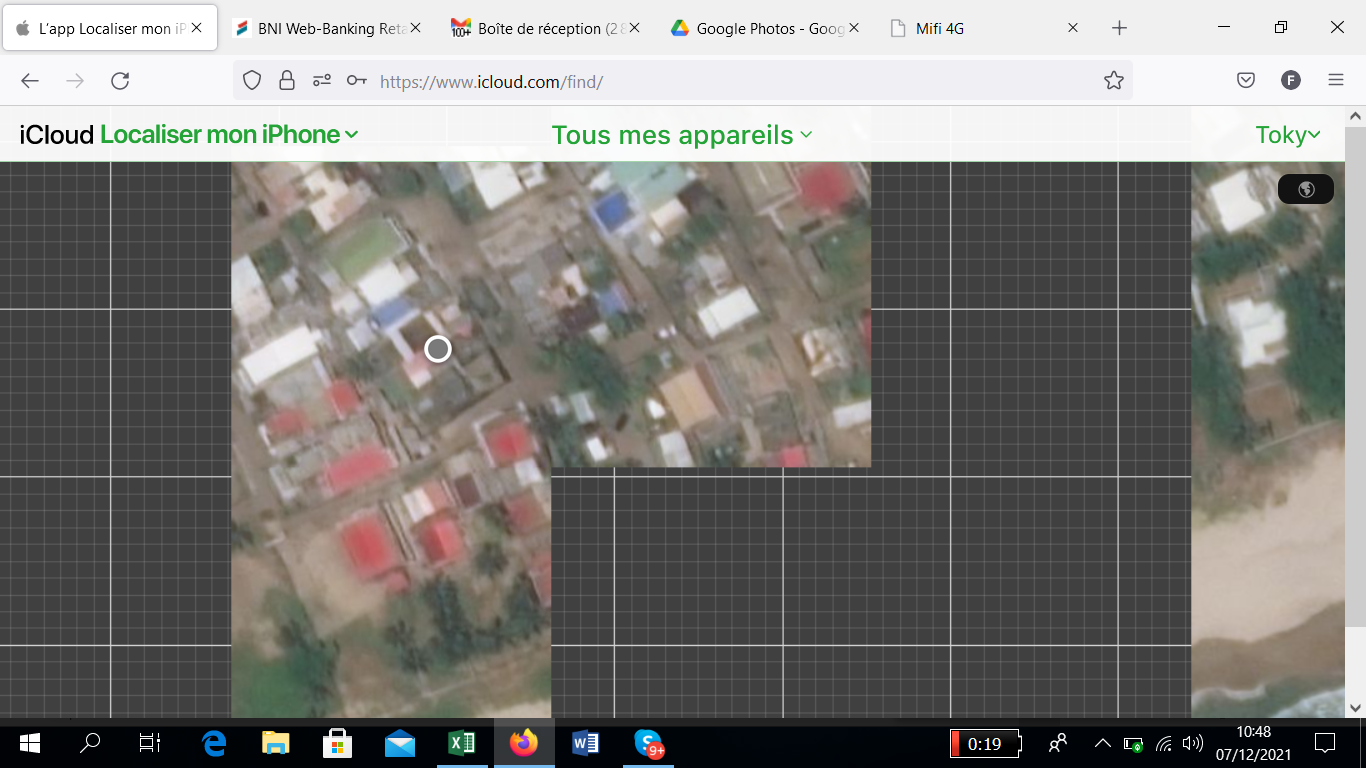Open a new browser tab
Image resolution: width=1366 pixels, height=768 pixels.
coord(1119,29)
